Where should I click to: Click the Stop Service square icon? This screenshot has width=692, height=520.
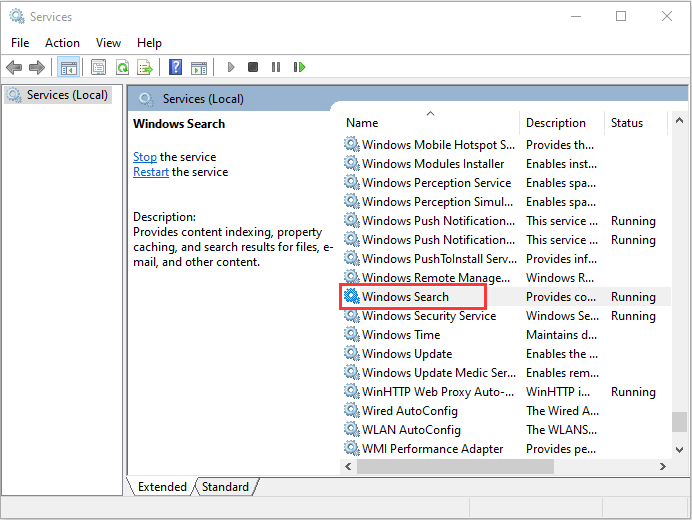tap(253, 67)
